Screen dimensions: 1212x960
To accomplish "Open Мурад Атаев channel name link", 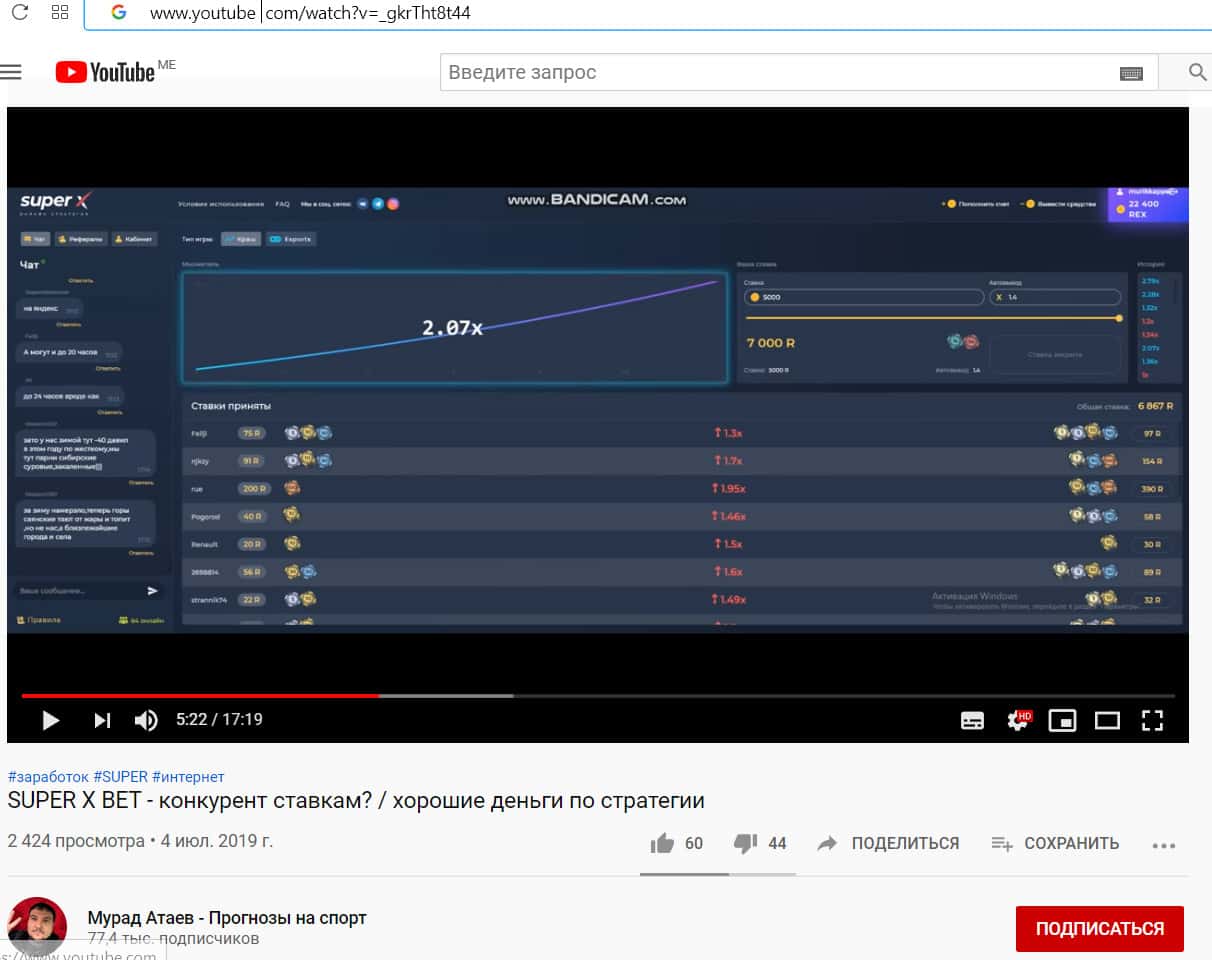I will (x=227, y=917).
